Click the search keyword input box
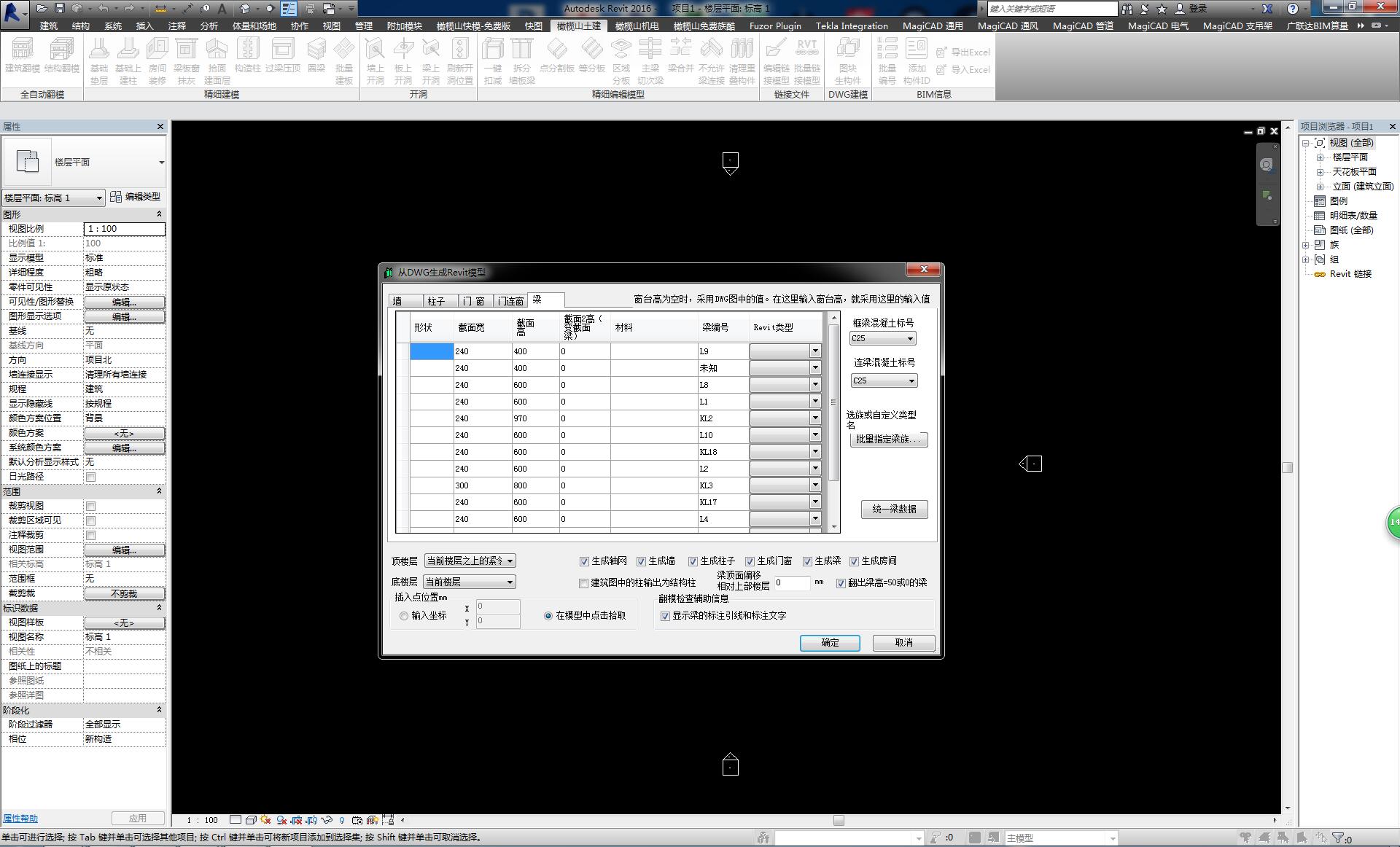This screenshot has height=847, width=1400. pyautogui.click(x=1052, y=9)
